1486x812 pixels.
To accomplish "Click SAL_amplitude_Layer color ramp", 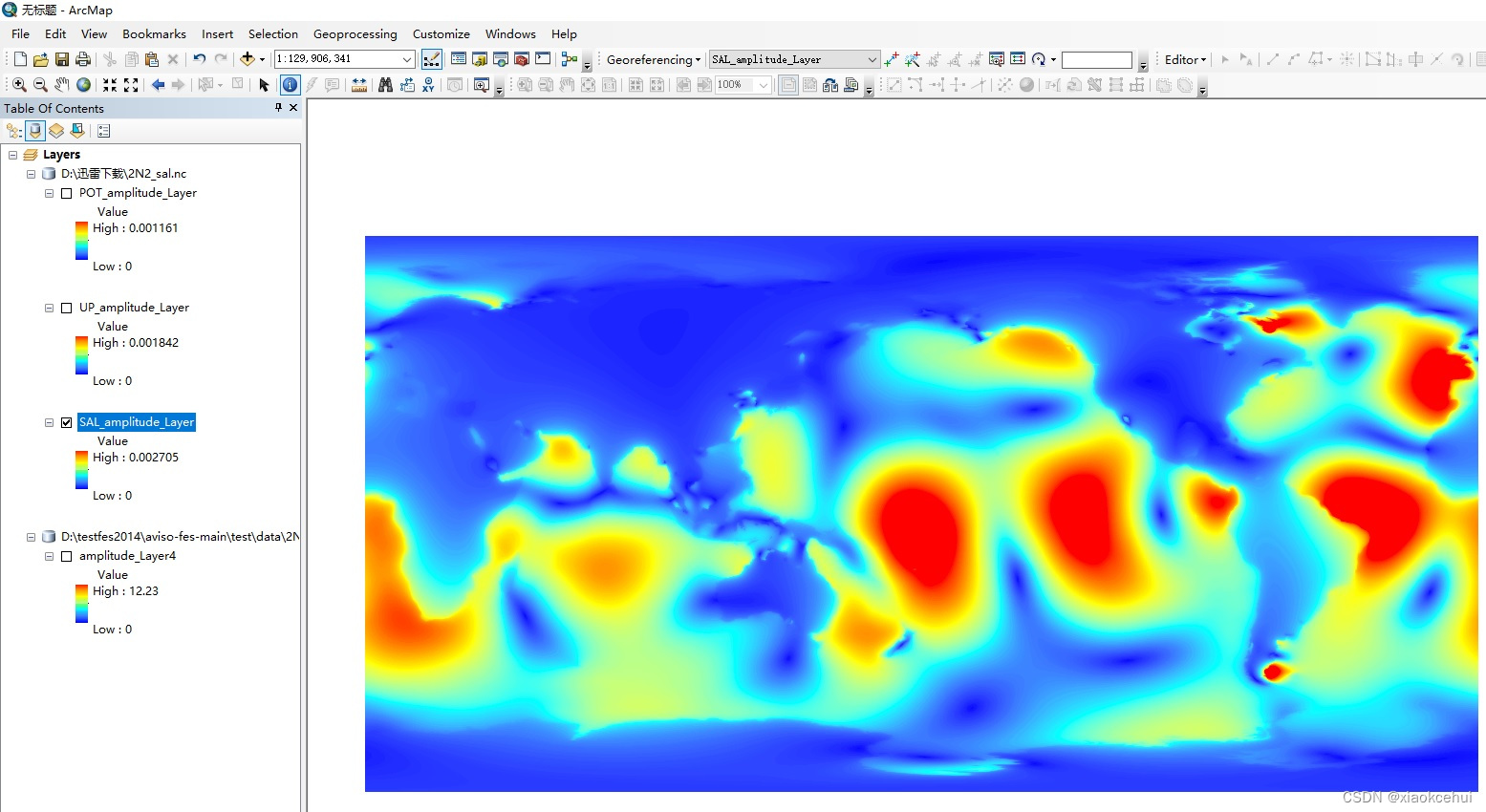I will (x=81, y=469).
